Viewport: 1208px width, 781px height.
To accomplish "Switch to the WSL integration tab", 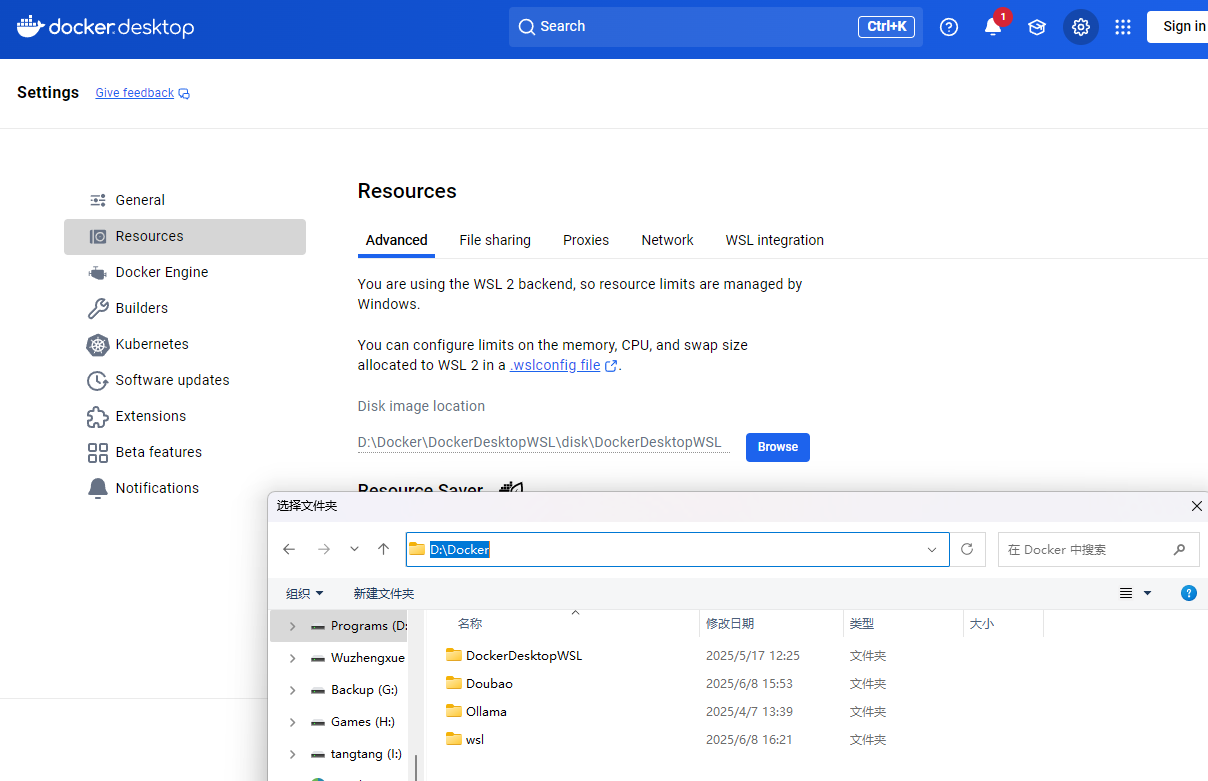I will (775, 240).
